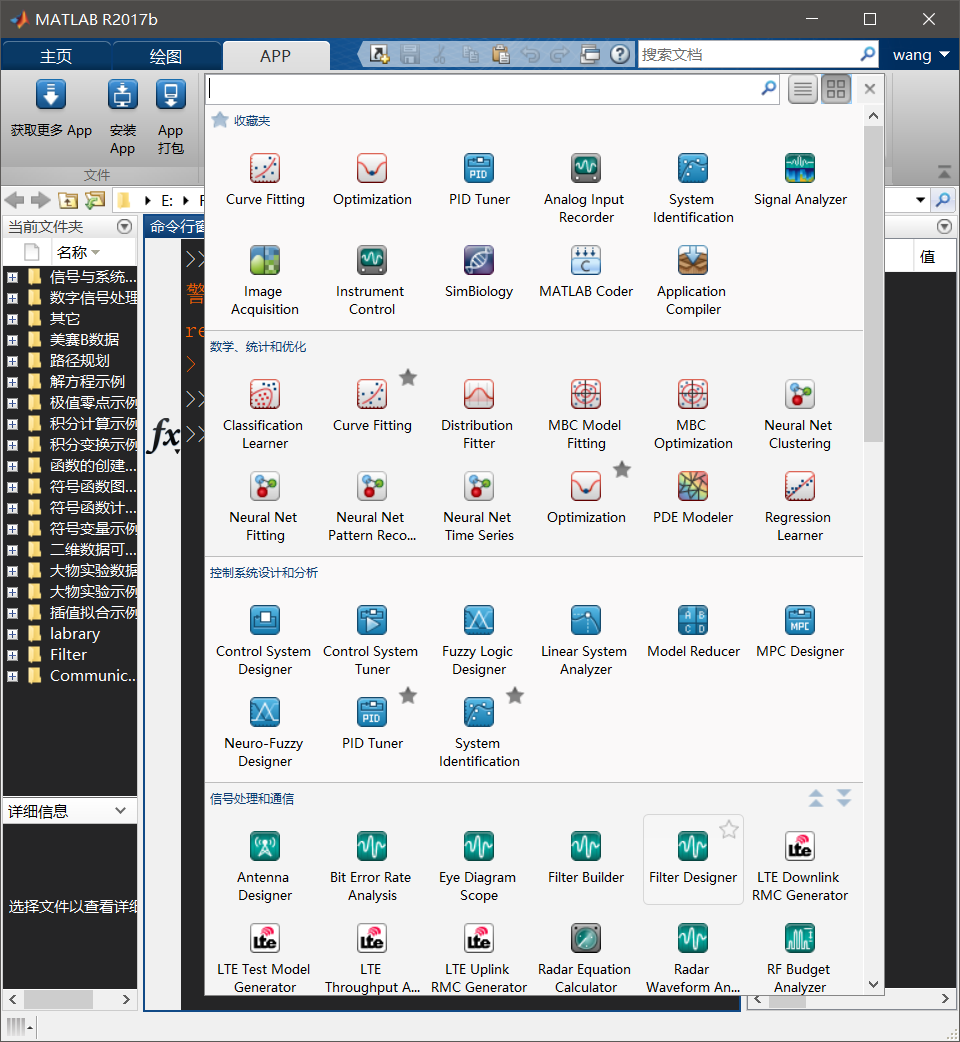Expand the 信号与系统 folder
The image size is (960, 1042).
(x=12, y=277)
